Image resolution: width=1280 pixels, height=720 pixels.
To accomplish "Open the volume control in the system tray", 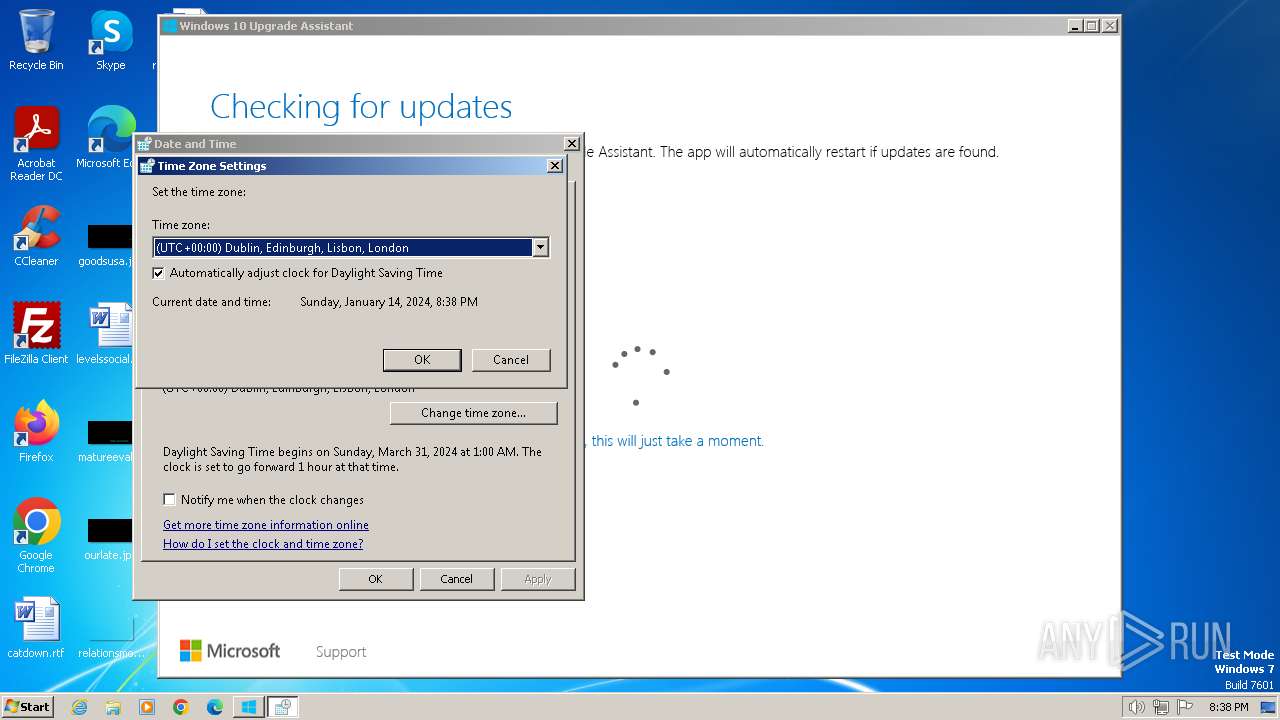I will tap(1136, 707).
